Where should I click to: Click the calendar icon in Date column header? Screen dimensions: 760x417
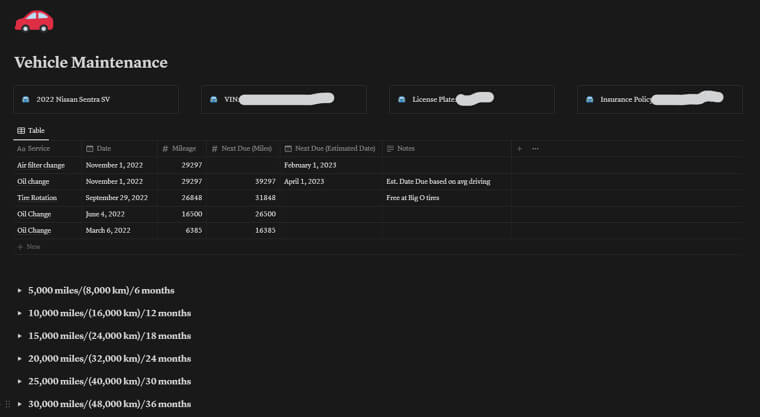pyautogui.click(x=90, y=148)
